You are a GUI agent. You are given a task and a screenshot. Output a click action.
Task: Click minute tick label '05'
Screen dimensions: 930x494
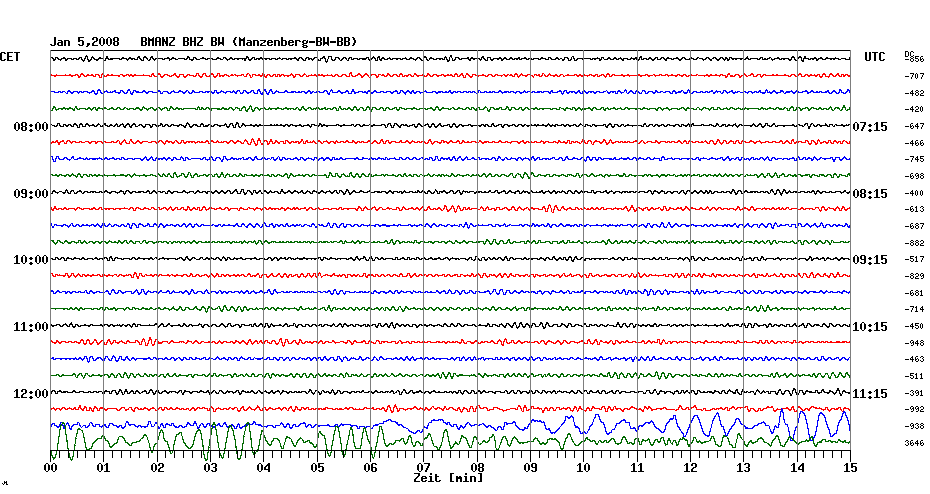[317, 468]
